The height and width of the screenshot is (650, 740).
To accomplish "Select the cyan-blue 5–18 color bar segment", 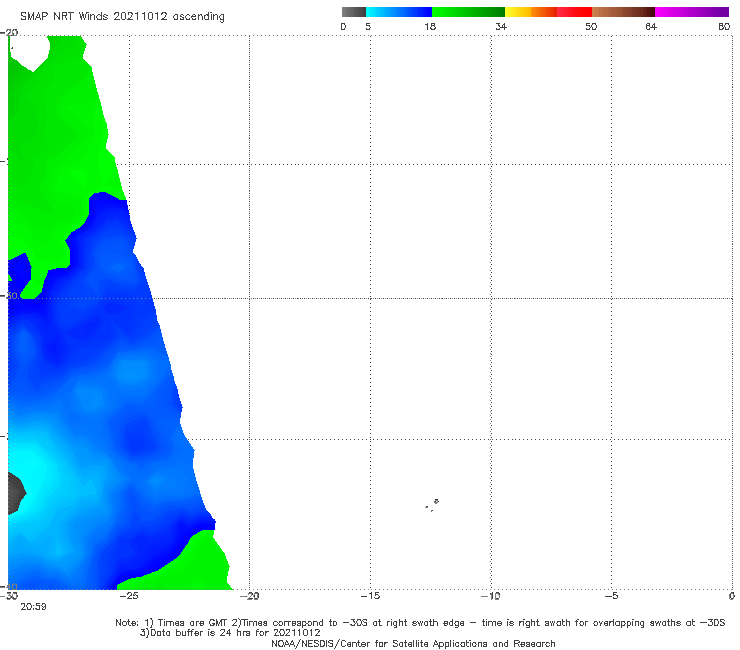I will coord(399,12).
